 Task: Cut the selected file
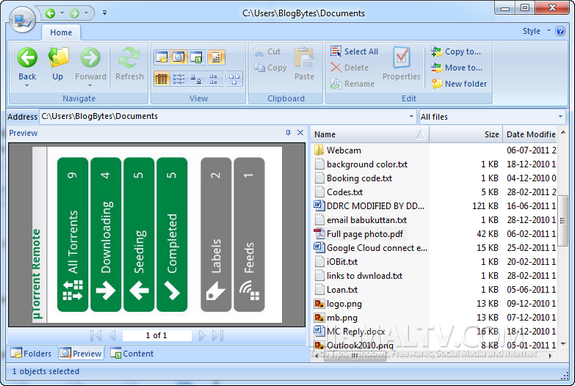(x=268, y=52)
